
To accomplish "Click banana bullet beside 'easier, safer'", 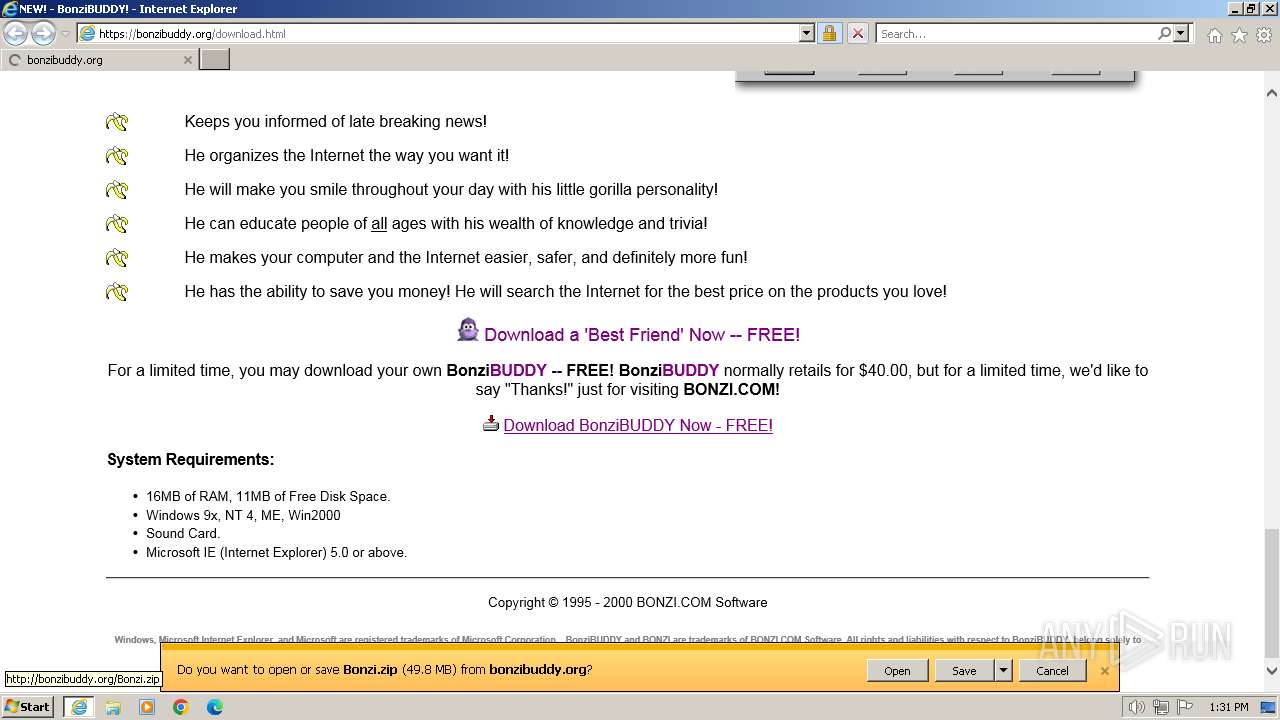I will pos(117,258).
